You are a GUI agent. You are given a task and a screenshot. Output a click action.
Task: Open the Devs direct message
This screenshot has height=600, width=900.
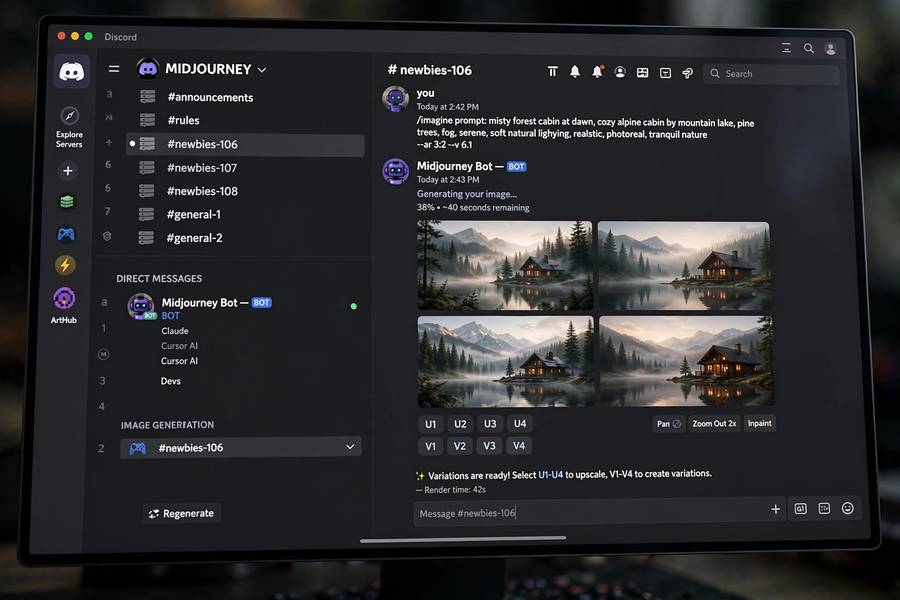pos(170,381)
